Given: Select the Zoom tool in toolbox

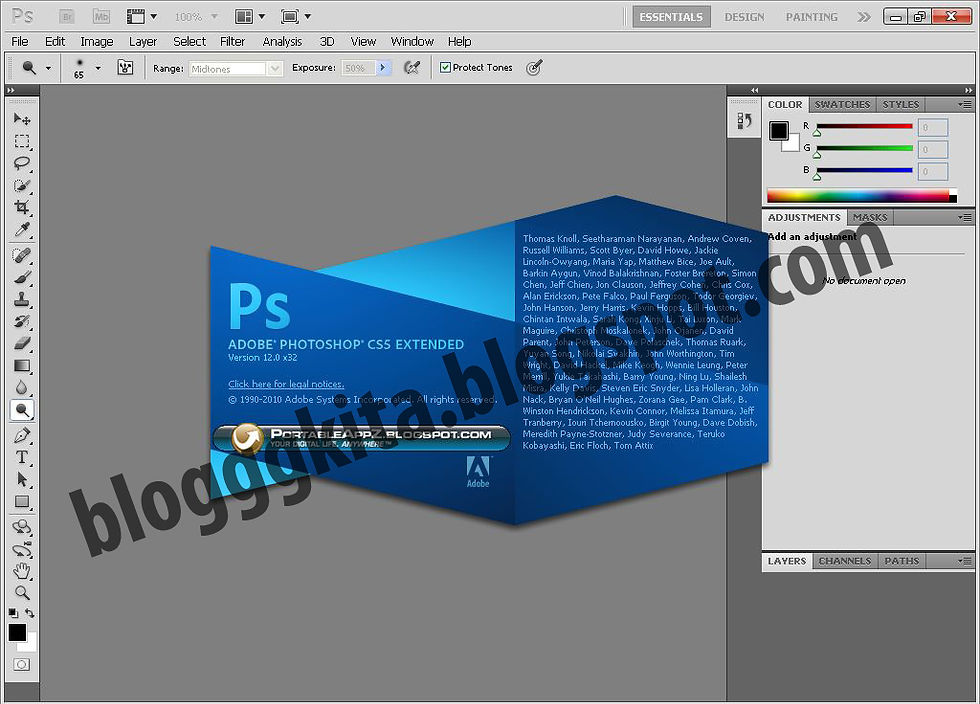Looking at the screenshot, I should pyautogui.click(x=22, y=593).
